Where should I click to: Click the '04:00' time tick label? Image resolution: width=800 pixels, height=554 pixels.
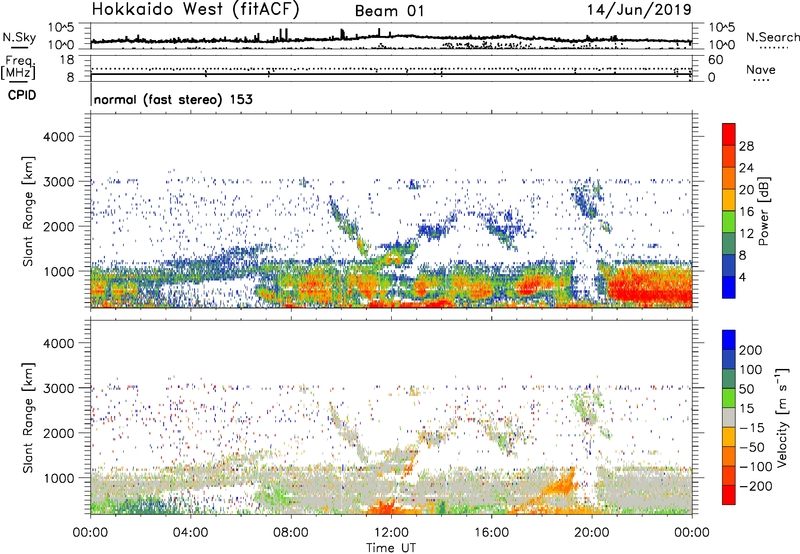pyautogui.click(x=190, y=533)
